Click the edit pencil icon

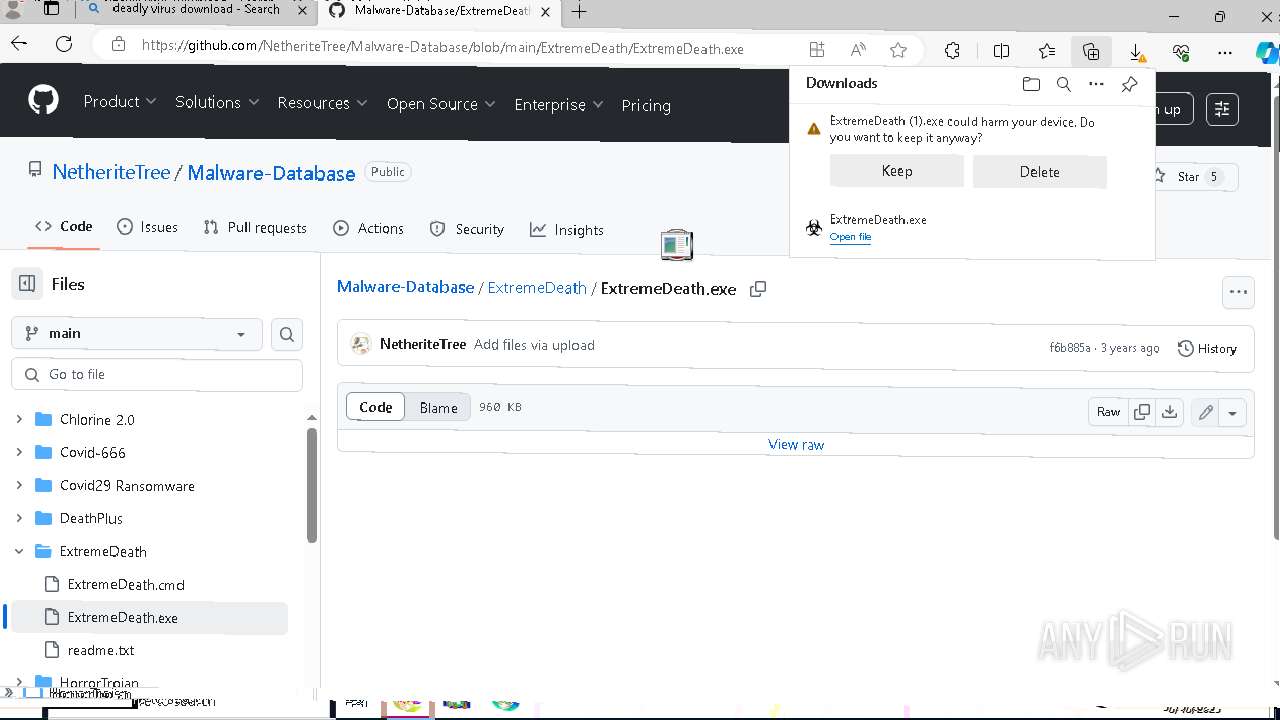coord(1206,412)
